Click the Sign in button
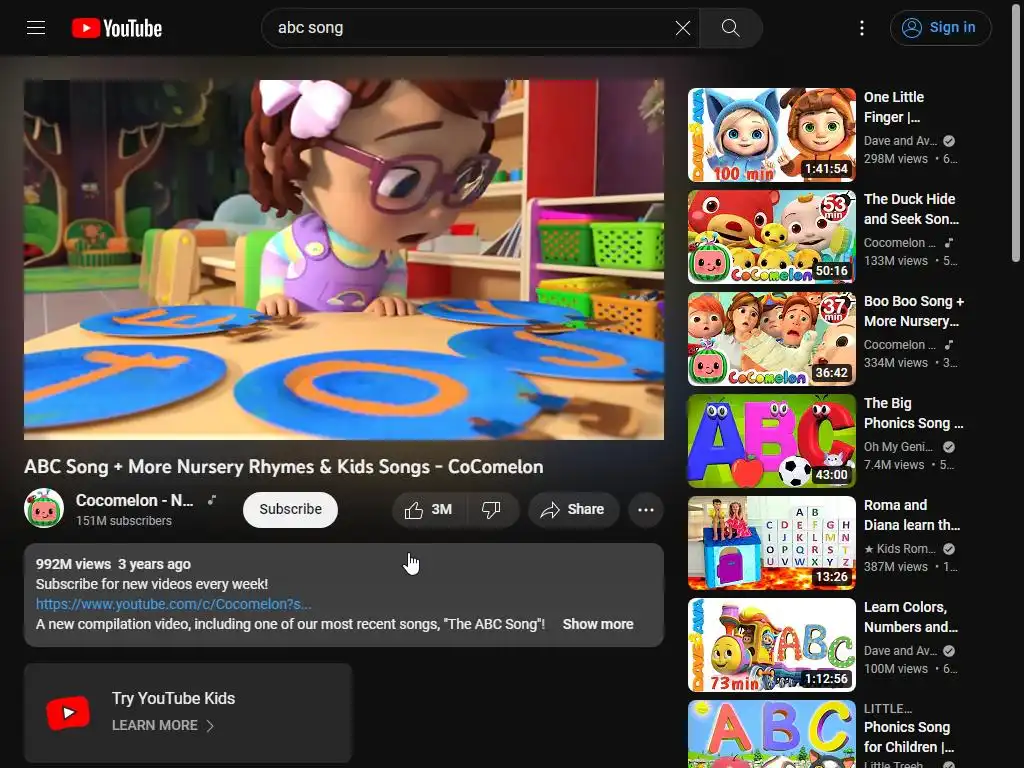This screenshot has width=1024, height=768. [940, 28]
